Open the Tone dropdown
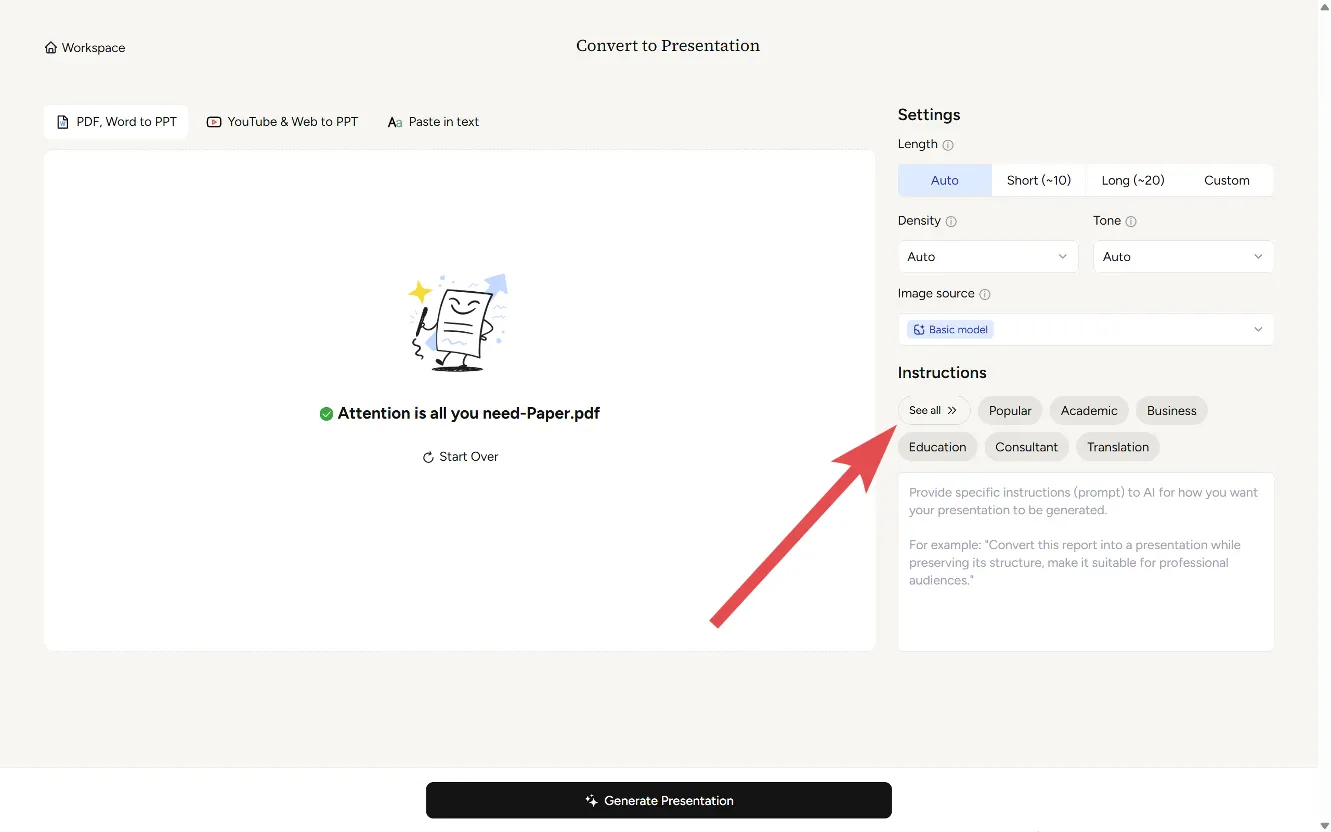This screenshot has width=1331, height=832. tap(1182, 257)
